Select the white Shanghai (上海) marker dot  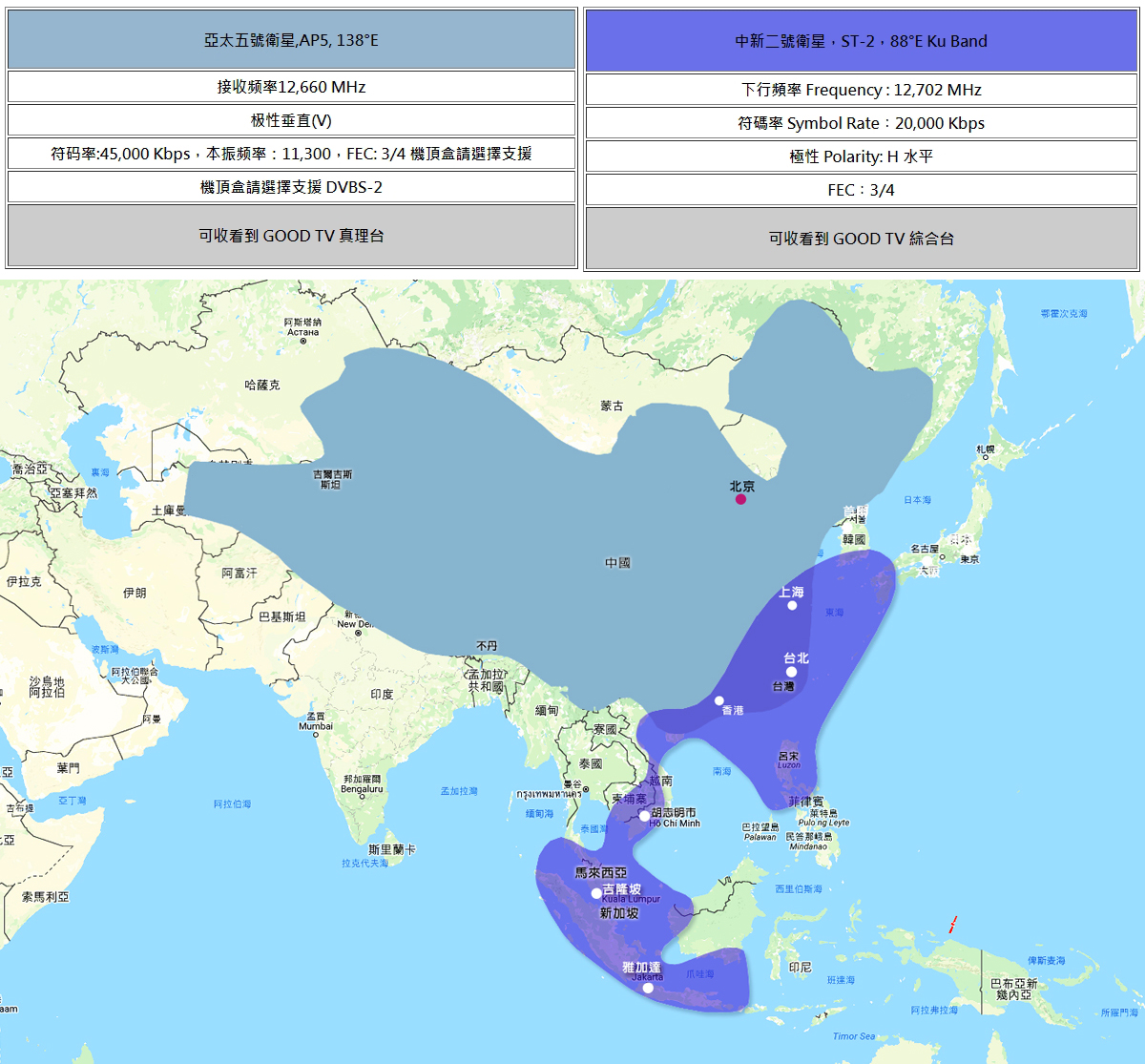(x=792, y=605)
